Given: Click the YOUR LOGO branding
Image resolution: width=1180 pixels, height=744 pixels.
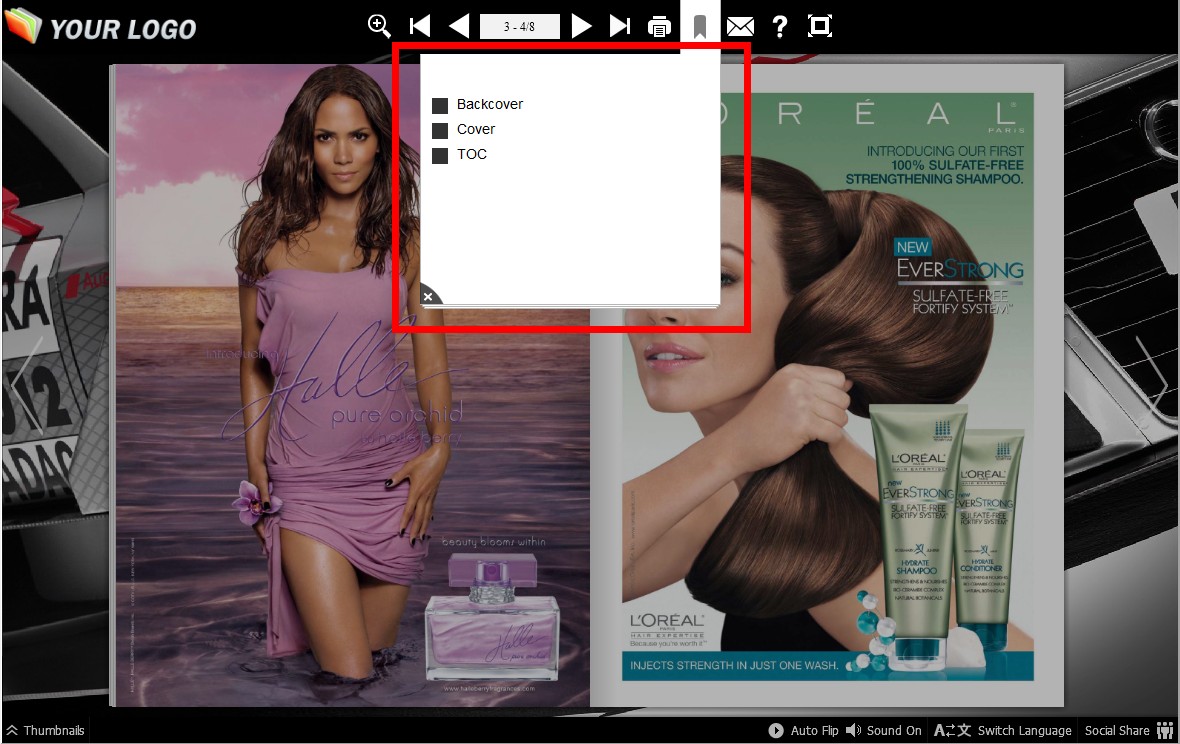Looking at the screenshot, I should point(101,27).
